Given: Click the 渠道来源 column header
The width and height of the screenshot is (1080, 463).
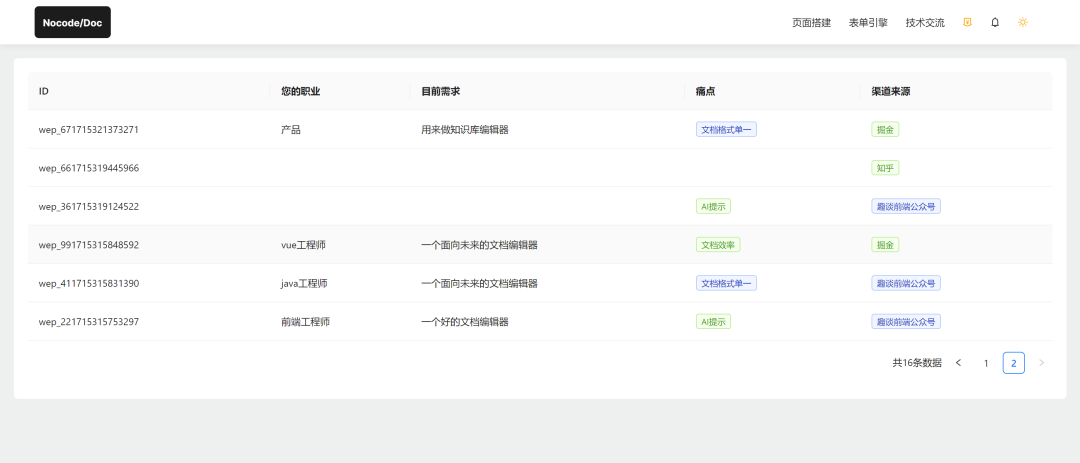Looking at the screenshot, I should (x=890, y=91).
